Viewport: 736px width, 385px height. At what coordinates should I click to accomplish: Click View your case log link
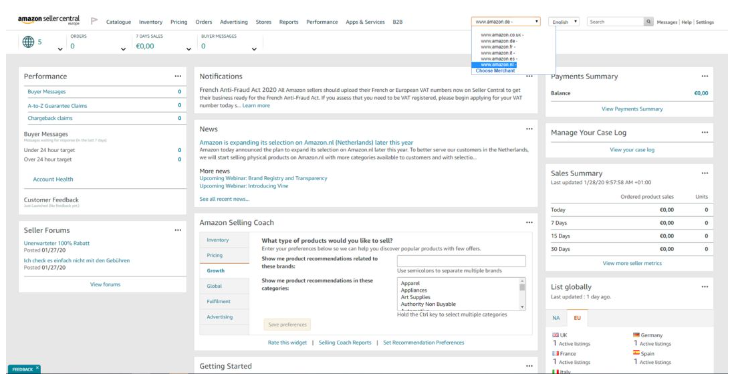pyautogui.click(x=632, y=150)
